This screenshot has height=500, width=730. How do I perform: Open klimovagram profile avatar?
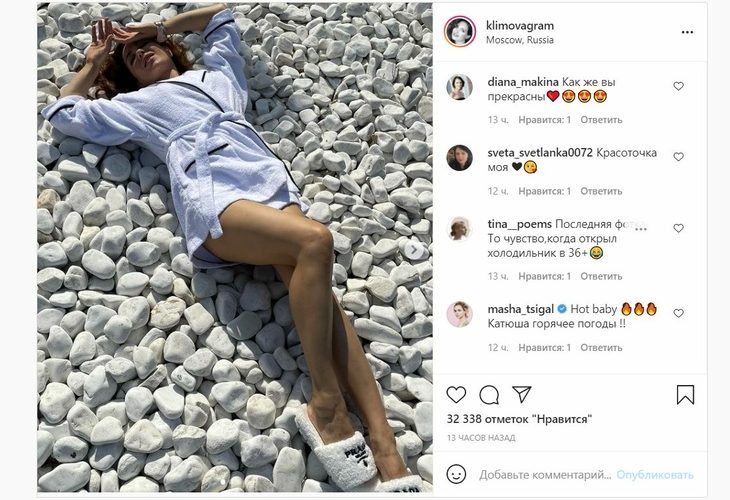(460, 32)
